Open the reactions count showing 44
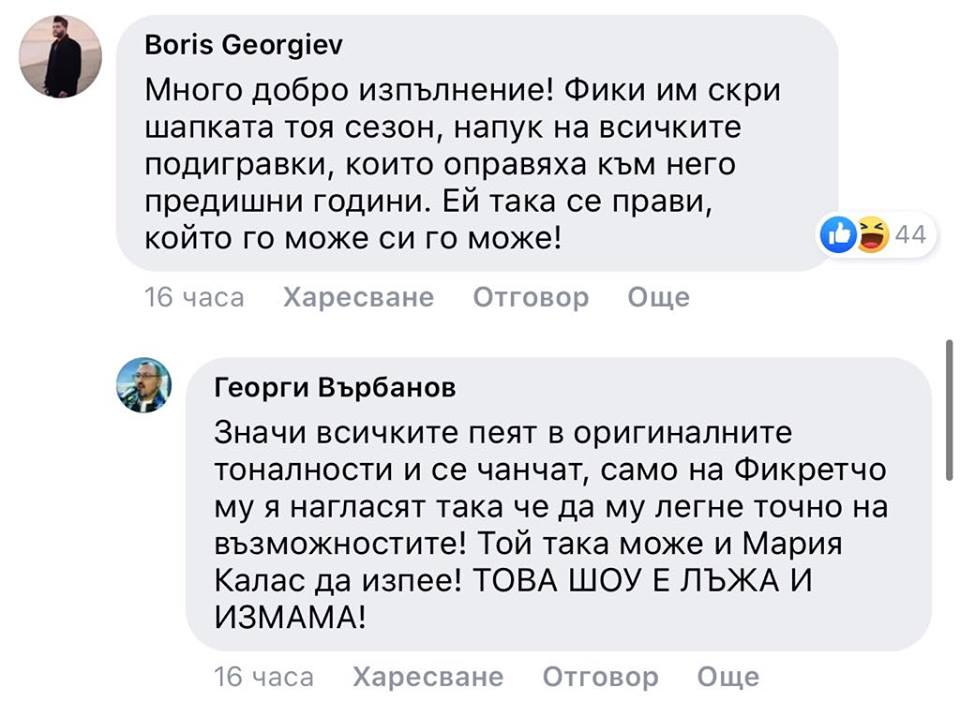The width and height of the screenshot is (960, 717). click(x=909, y=235)
